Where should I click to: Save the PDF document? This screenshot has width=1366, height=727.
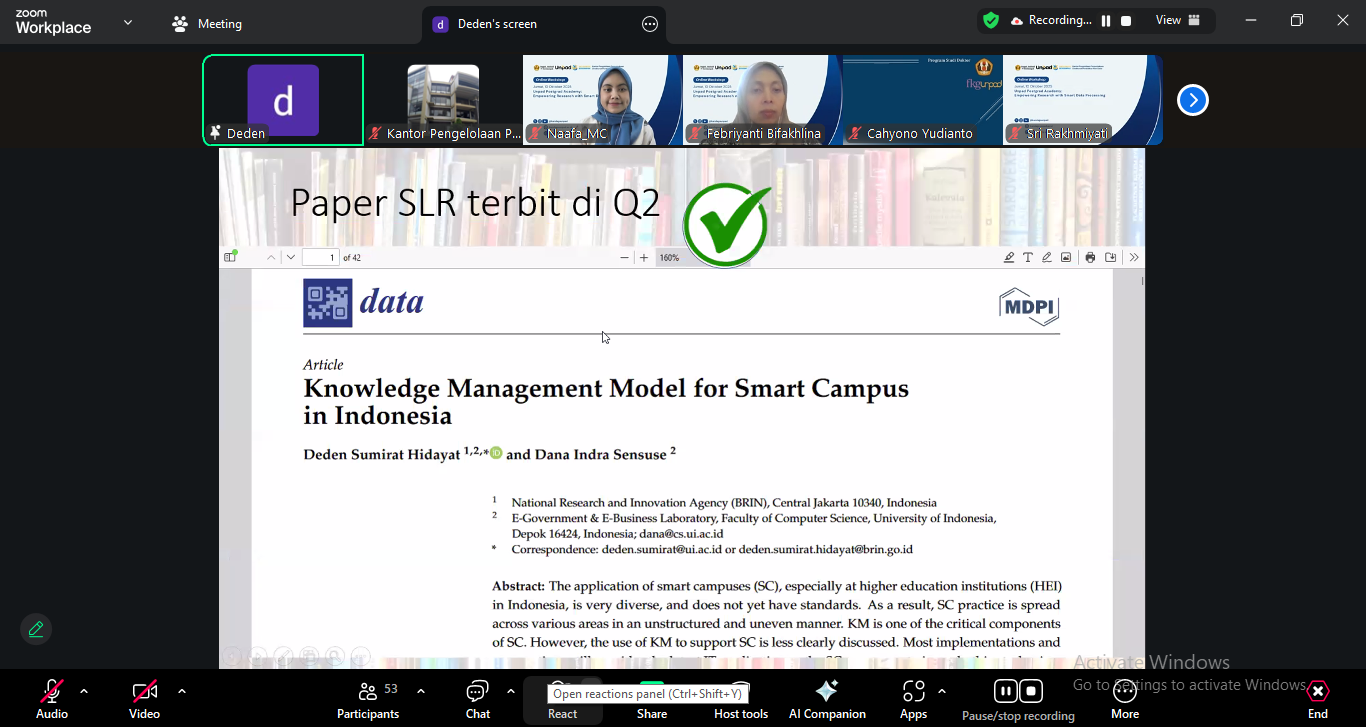point(1111,257)
